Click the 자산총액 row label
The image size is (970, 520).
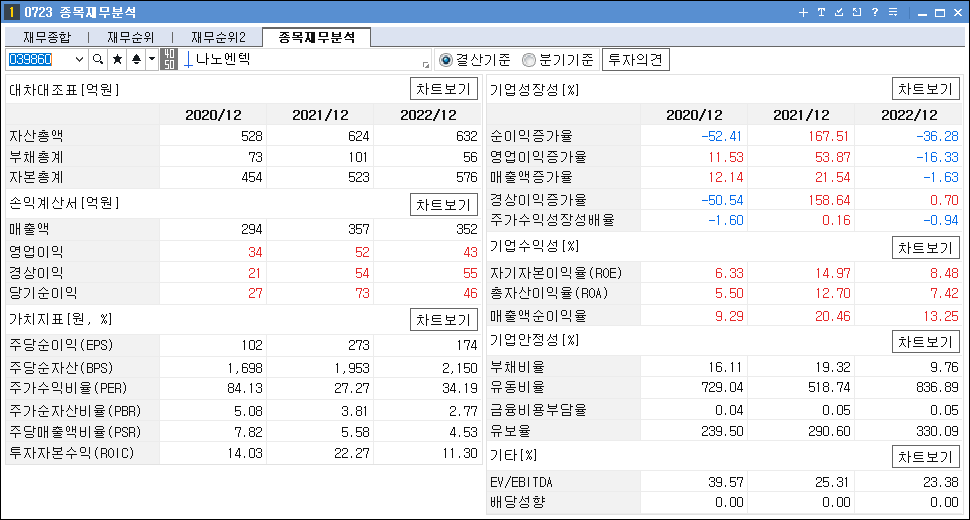click(x=36, y=136)
